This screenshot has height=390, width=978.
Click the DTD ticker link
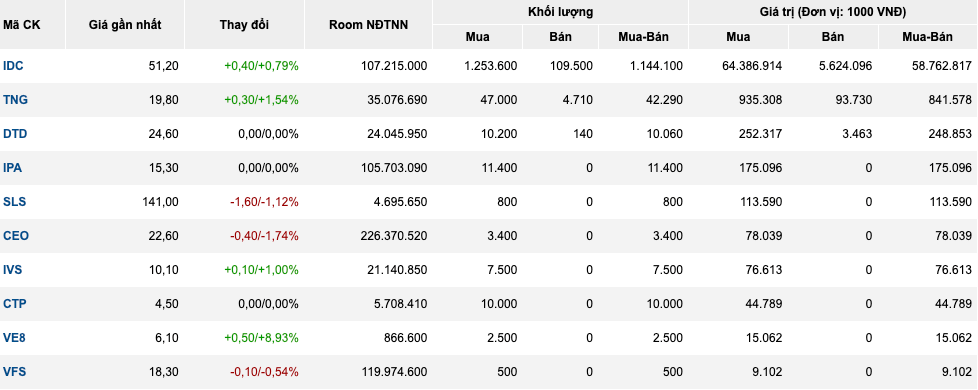point(15,134)
